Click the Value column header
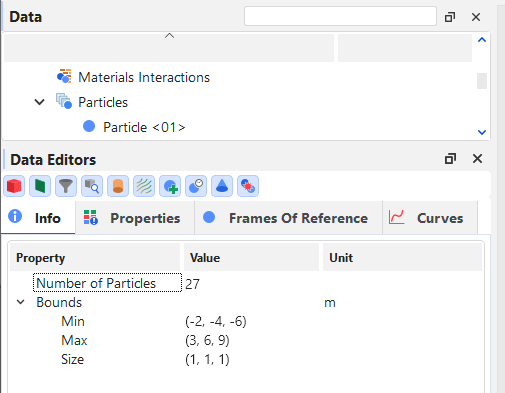This screenshot has height=393, width=505. (251, 257)
